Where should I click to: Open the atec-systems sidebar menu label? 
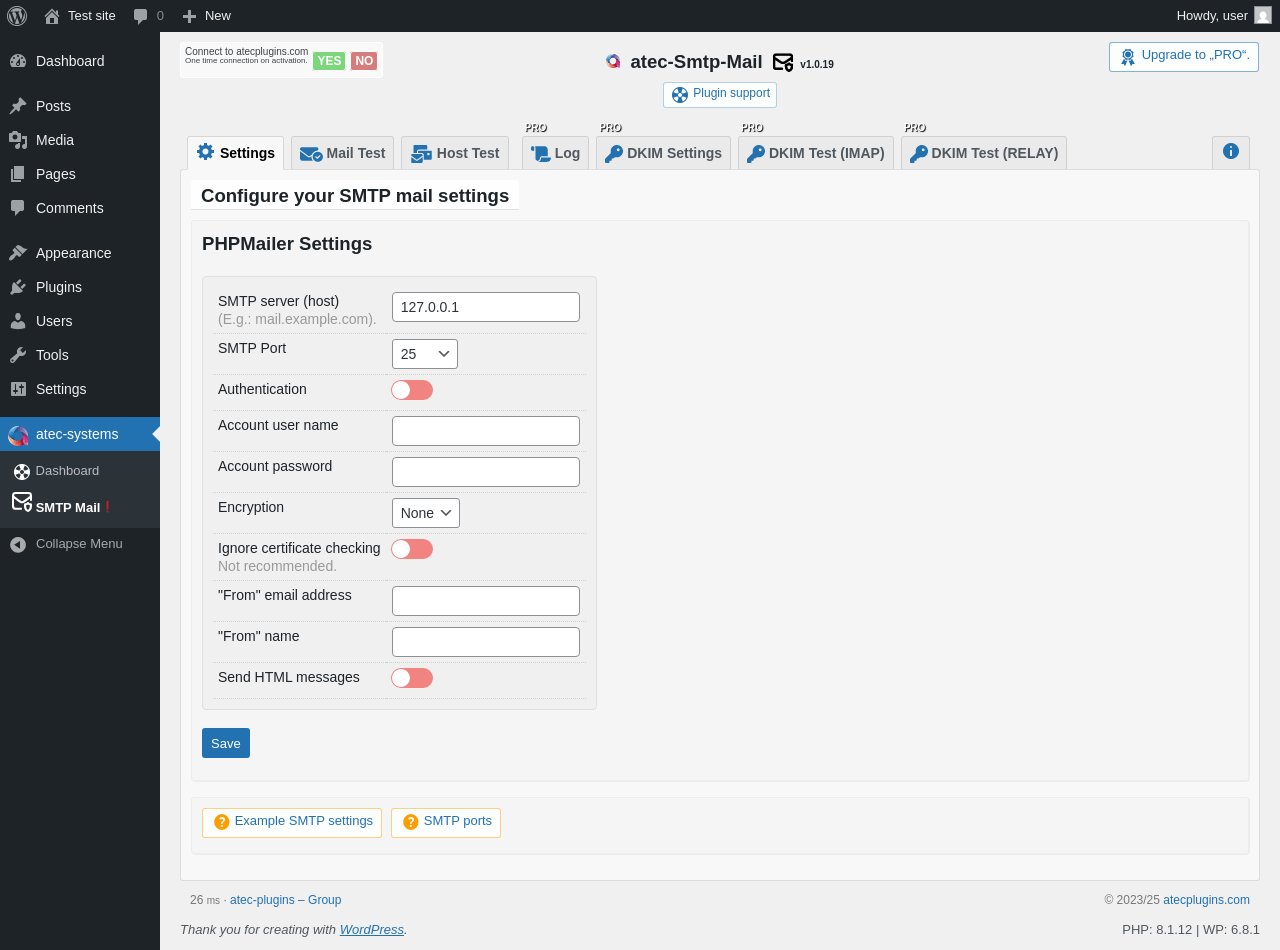[77, 434]
